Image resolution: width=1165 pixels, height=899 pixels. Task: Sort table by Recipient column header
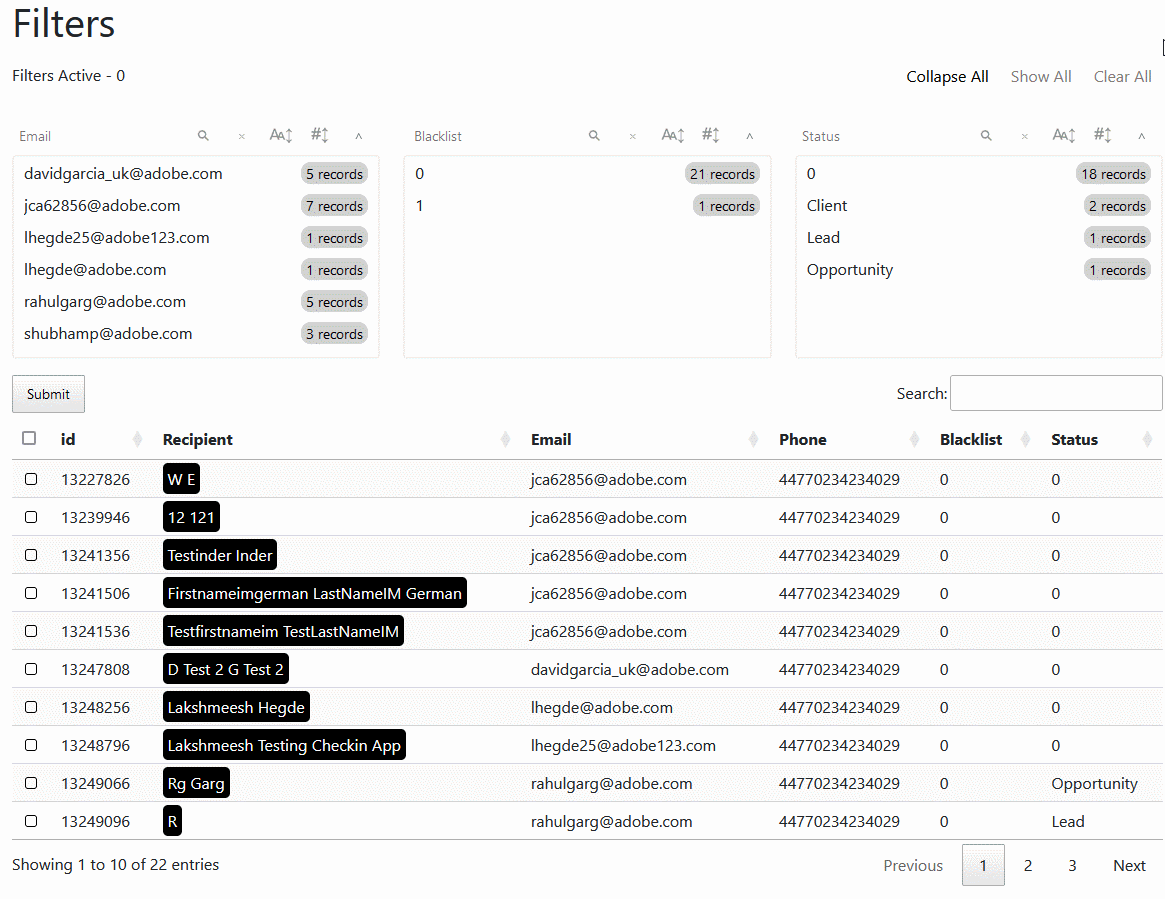pos(336,439)
